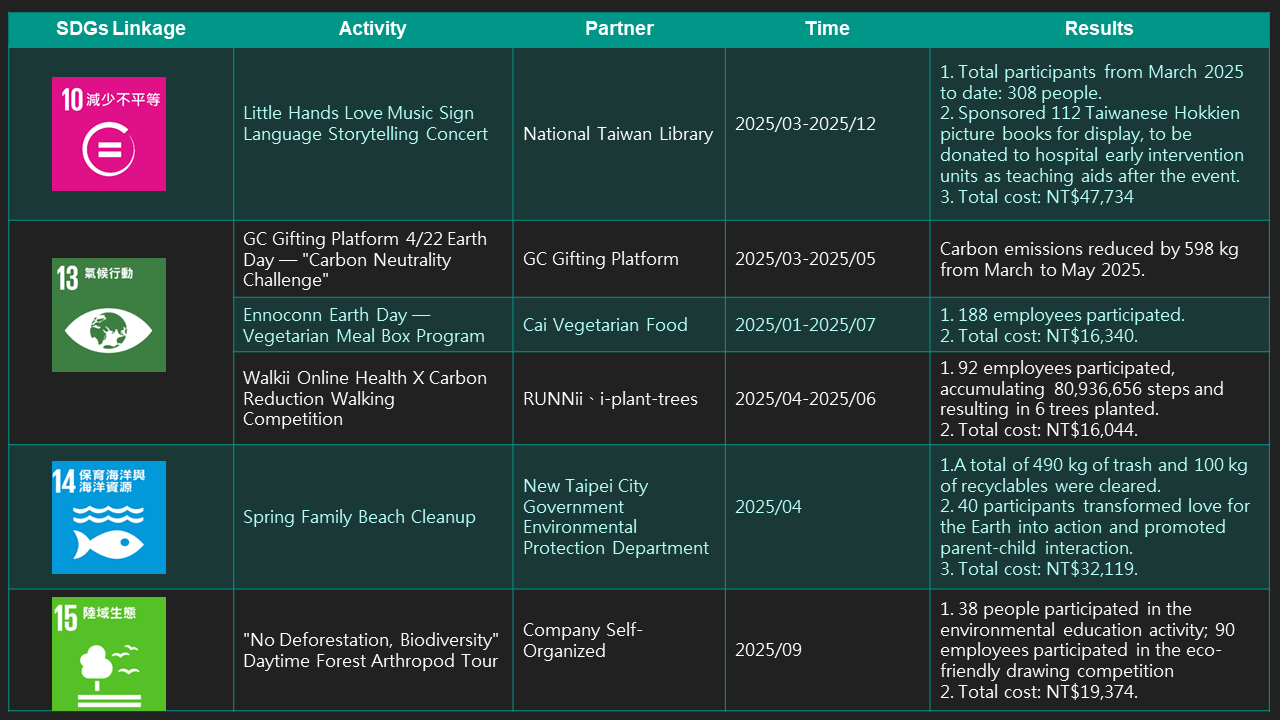This screenshot has width=1280, height=720.
Task: Select the RUNNii i-plant-trees partner cell
Action: point(610,399)
